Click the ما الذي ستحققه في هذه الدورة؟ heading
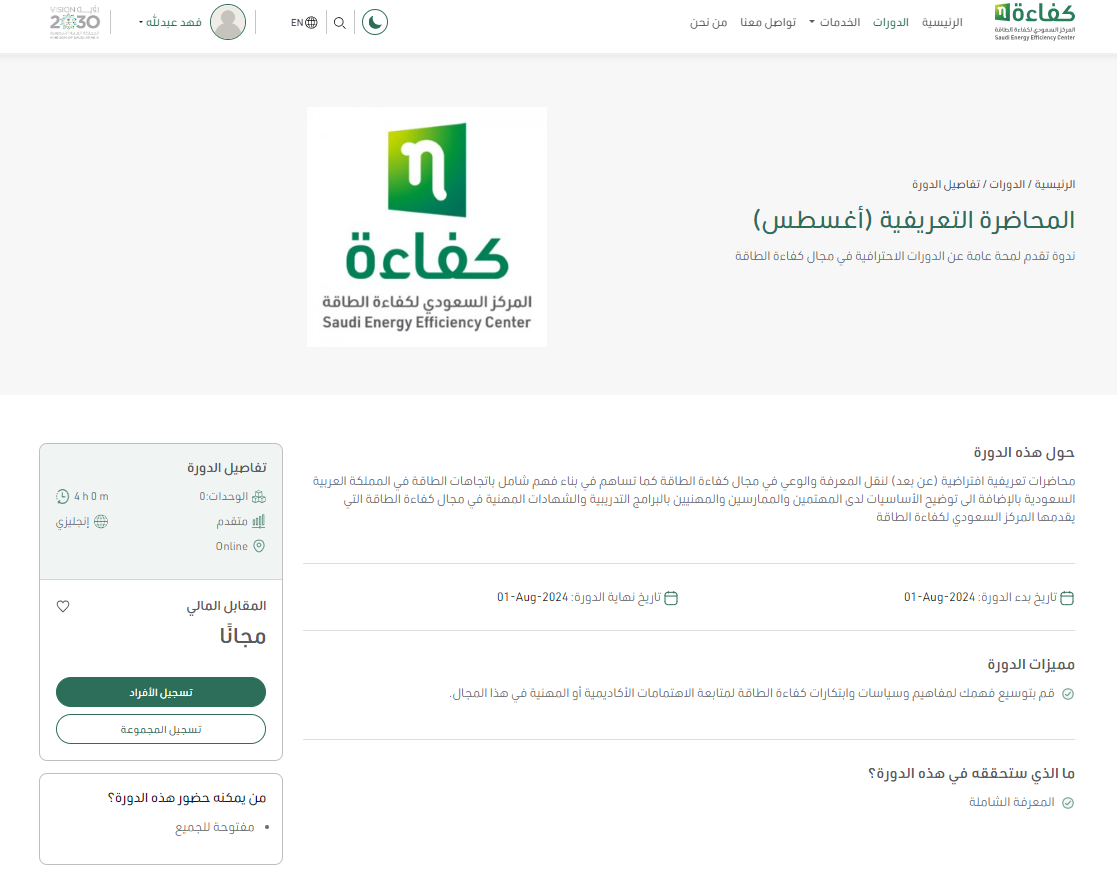 (971, 773)
